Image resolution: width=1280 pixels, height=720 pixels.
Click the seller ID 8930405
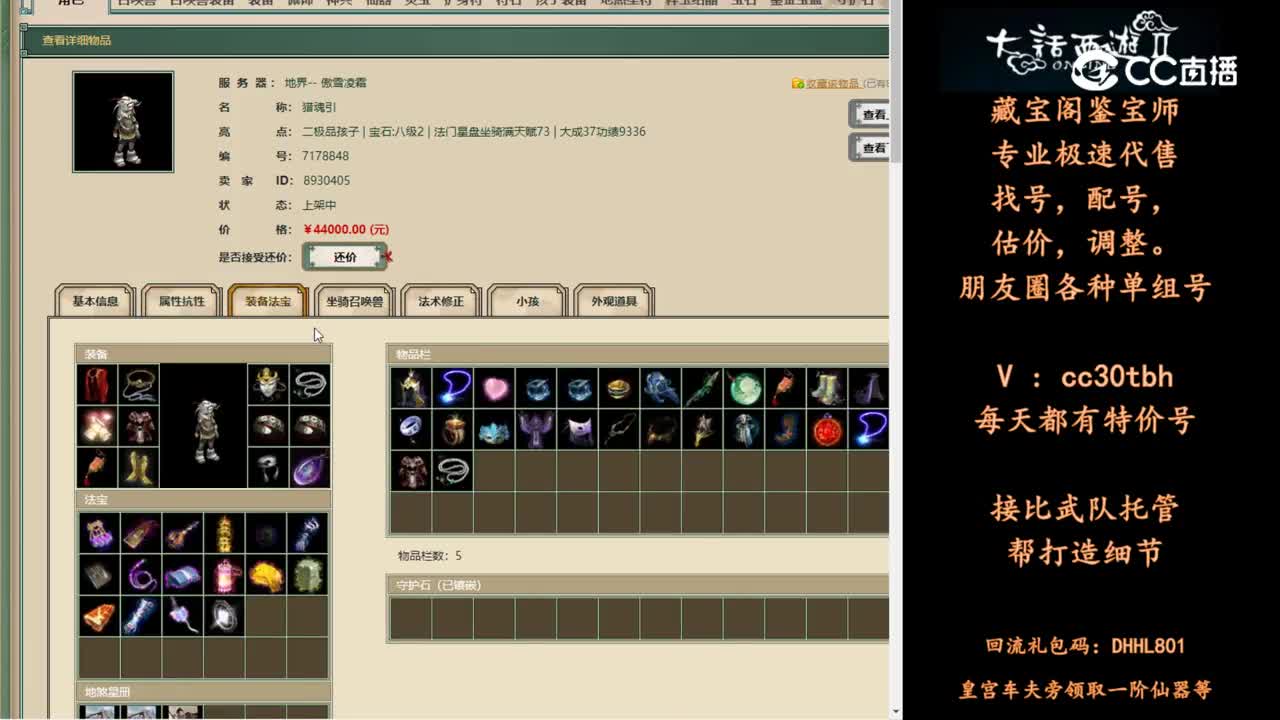click(326, 181)
